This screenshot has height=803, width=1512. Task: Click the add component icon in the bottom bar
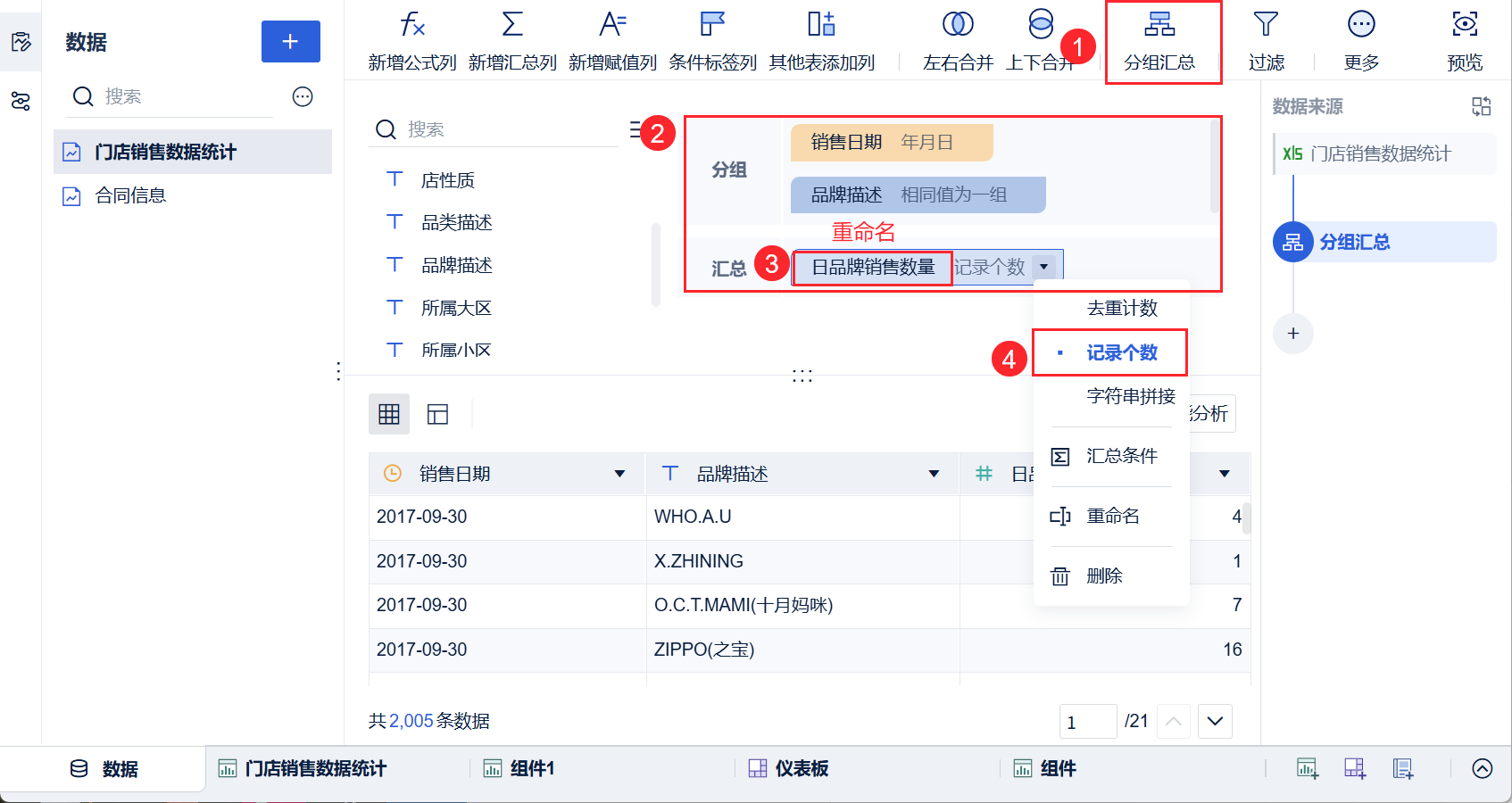(1308, 768)
